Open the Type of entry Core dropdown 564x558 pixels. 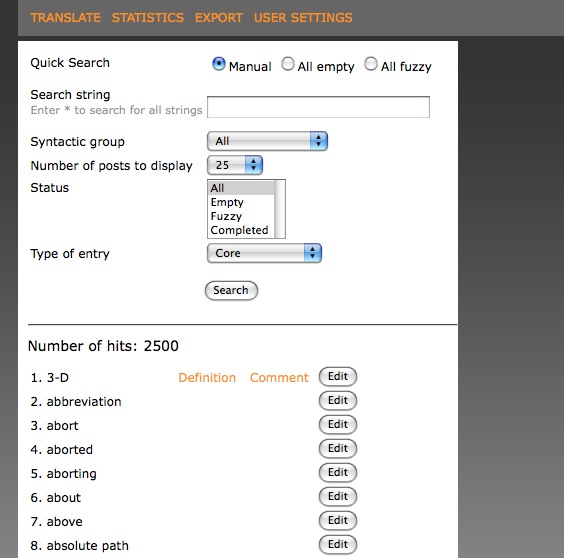264,253
